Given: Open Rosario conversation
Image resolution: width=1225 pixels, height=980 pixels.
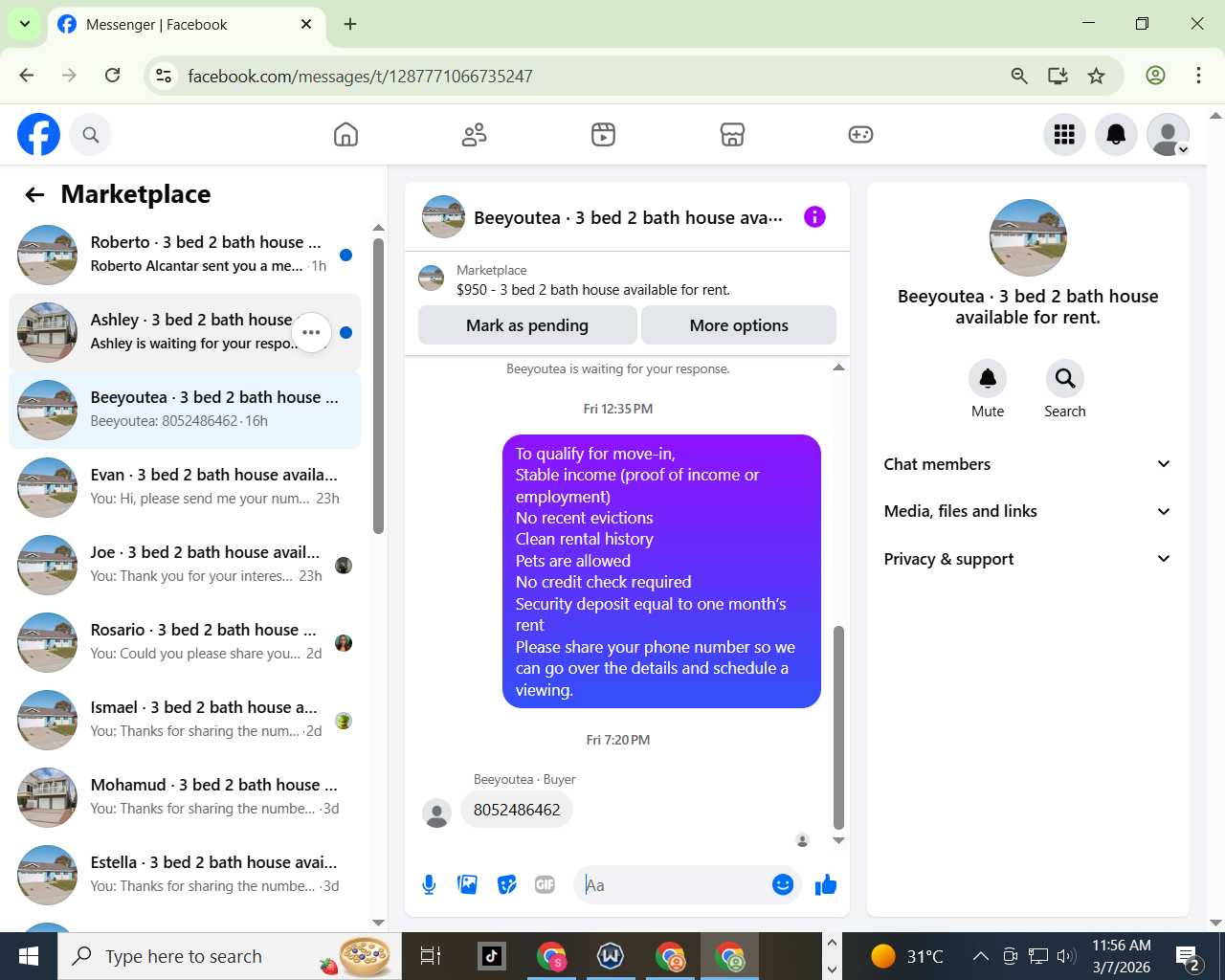Looking at the screenshot, I should (x=185, y=642).
